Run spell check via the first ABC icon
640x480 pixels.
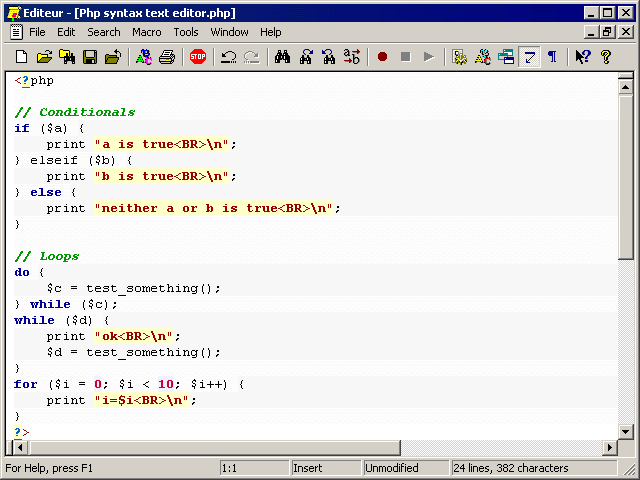144,57
